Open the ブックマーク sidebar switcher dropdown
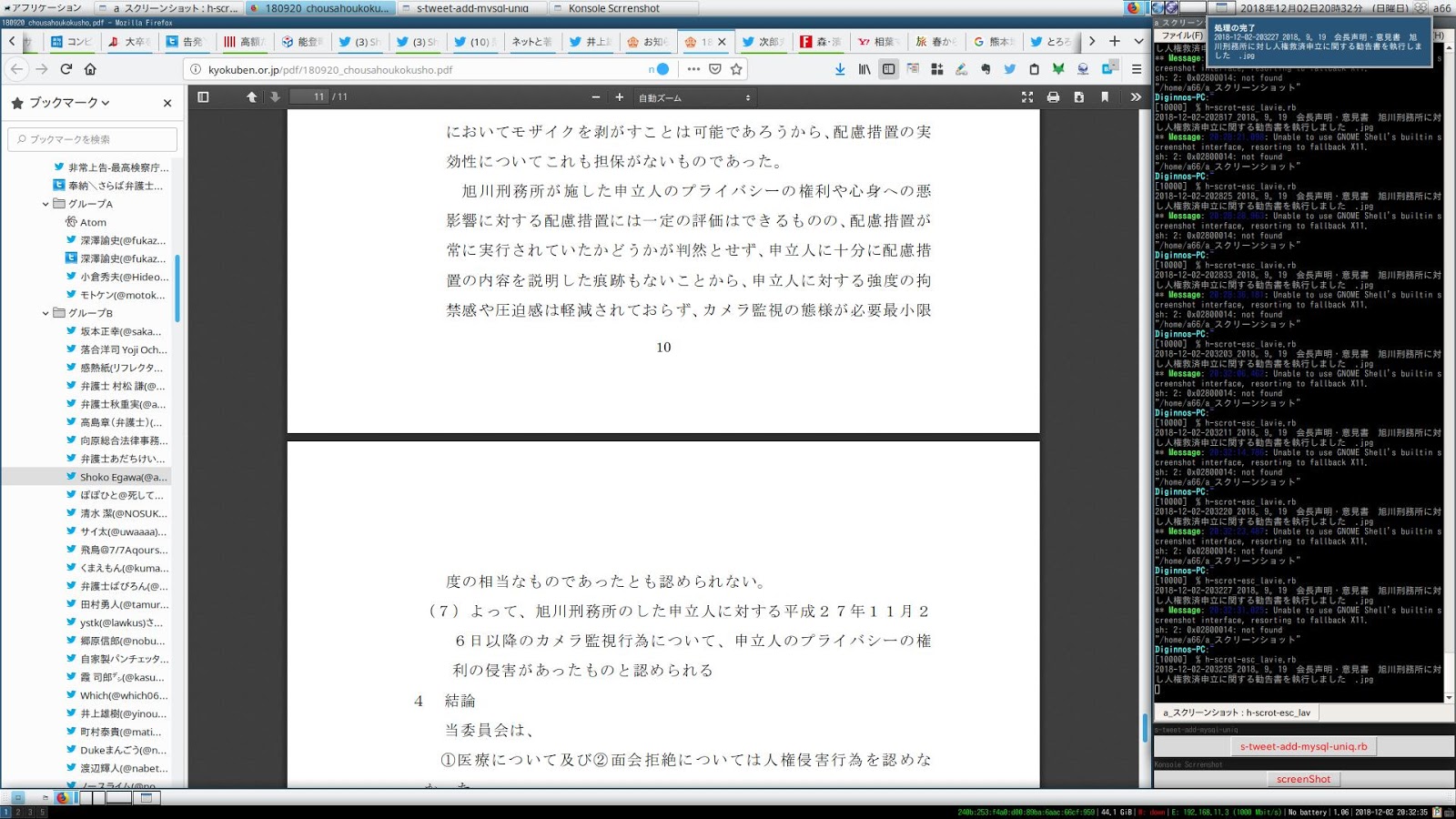1456x819 pixels. (x=69, y=103)
